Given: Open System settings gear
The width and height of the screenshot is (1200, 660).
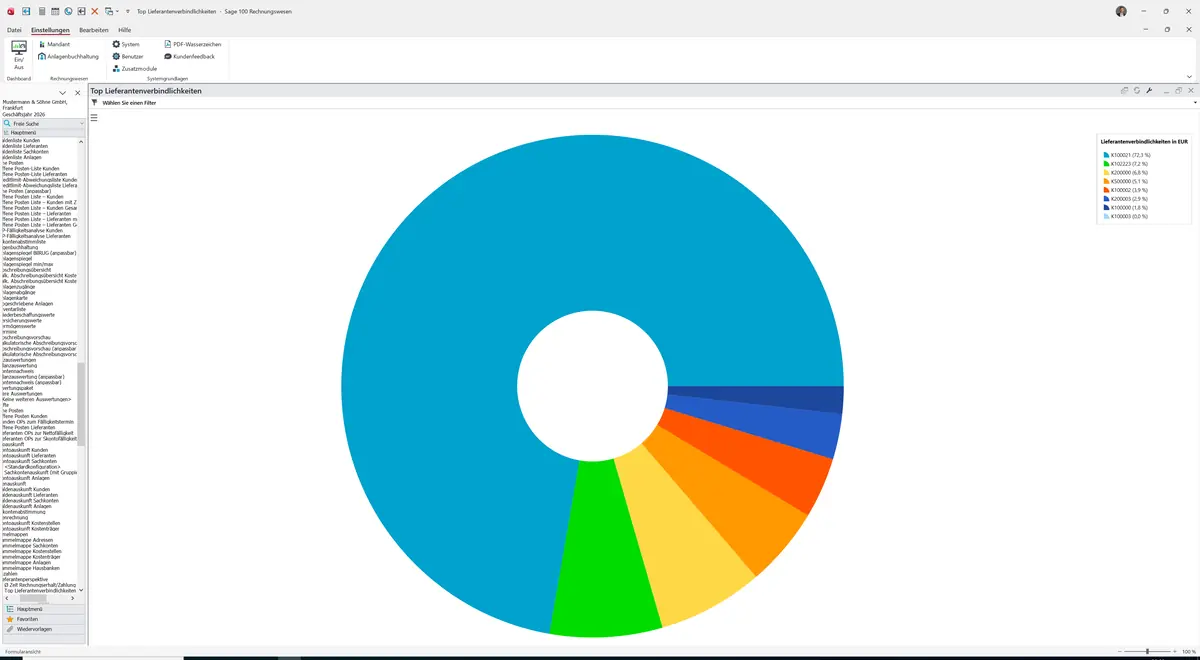Looking at the screenshot, I should pyautogui.click(x=126, y=44).
